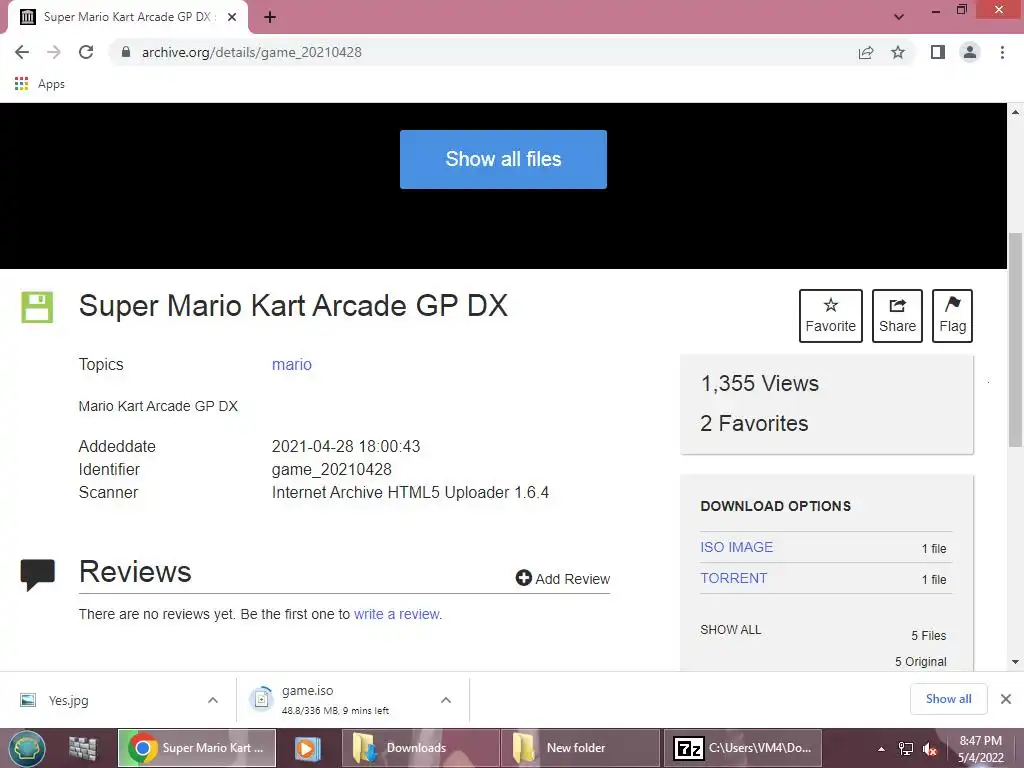This screenshot has height=768, width=1024.
Task: Switch to Chrome taskbar button
Action: (x=197, y=748)
